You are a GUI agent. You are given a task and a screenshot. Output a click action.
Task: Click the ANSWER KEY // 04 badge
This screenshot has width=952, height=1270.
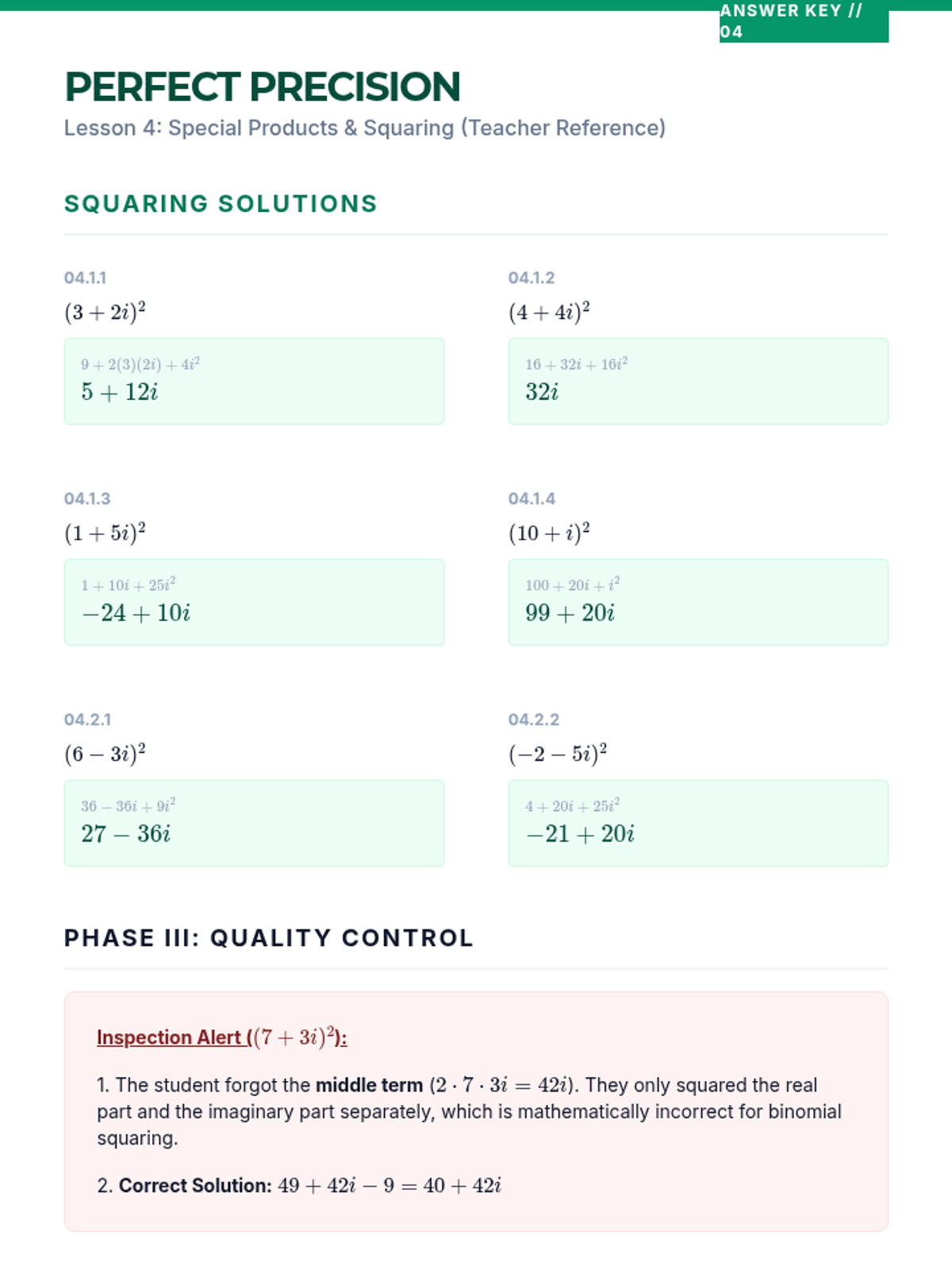point(803,21)
